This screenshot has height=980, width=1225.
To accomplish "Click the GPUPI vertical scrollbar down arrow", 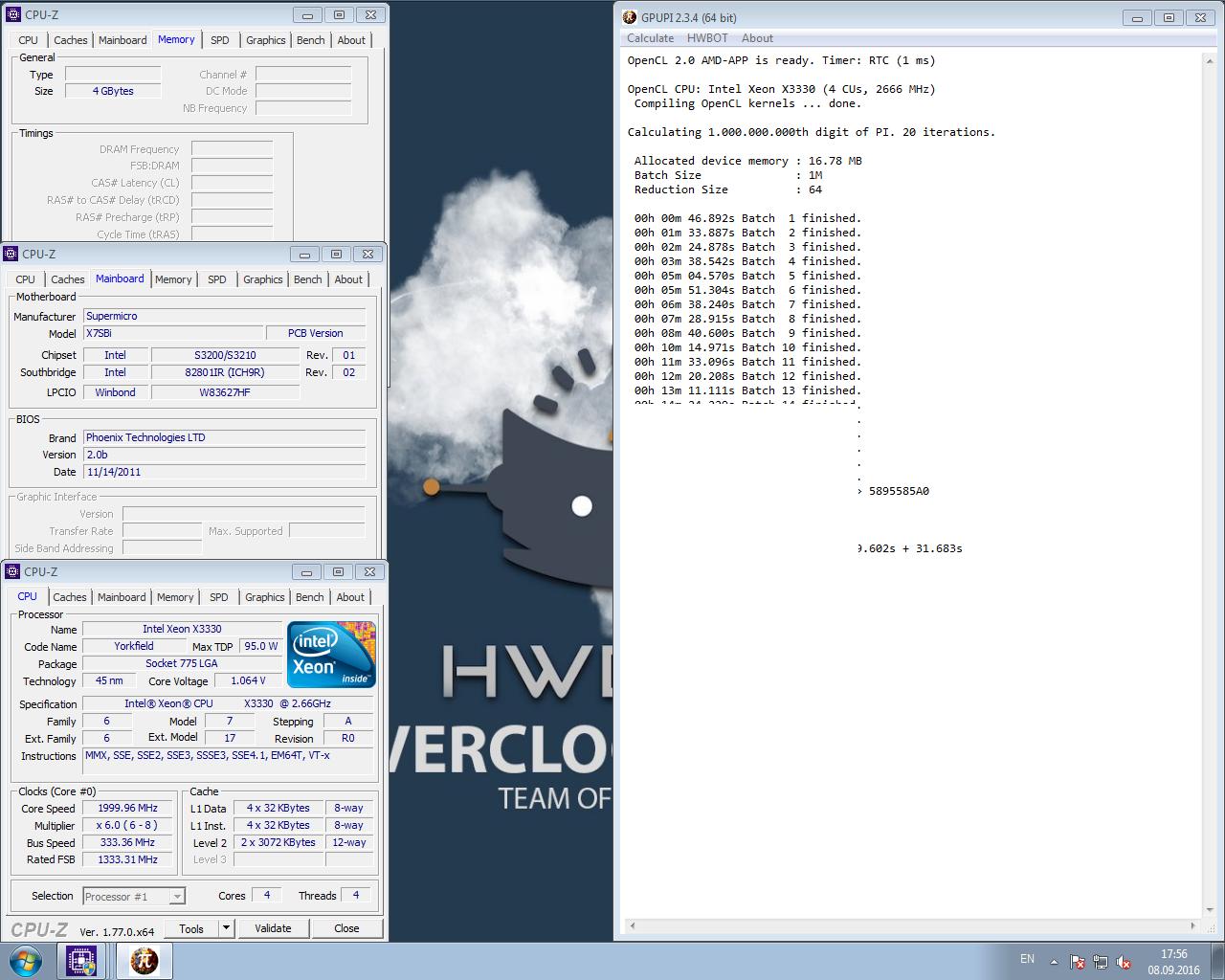I will 1209,910.
